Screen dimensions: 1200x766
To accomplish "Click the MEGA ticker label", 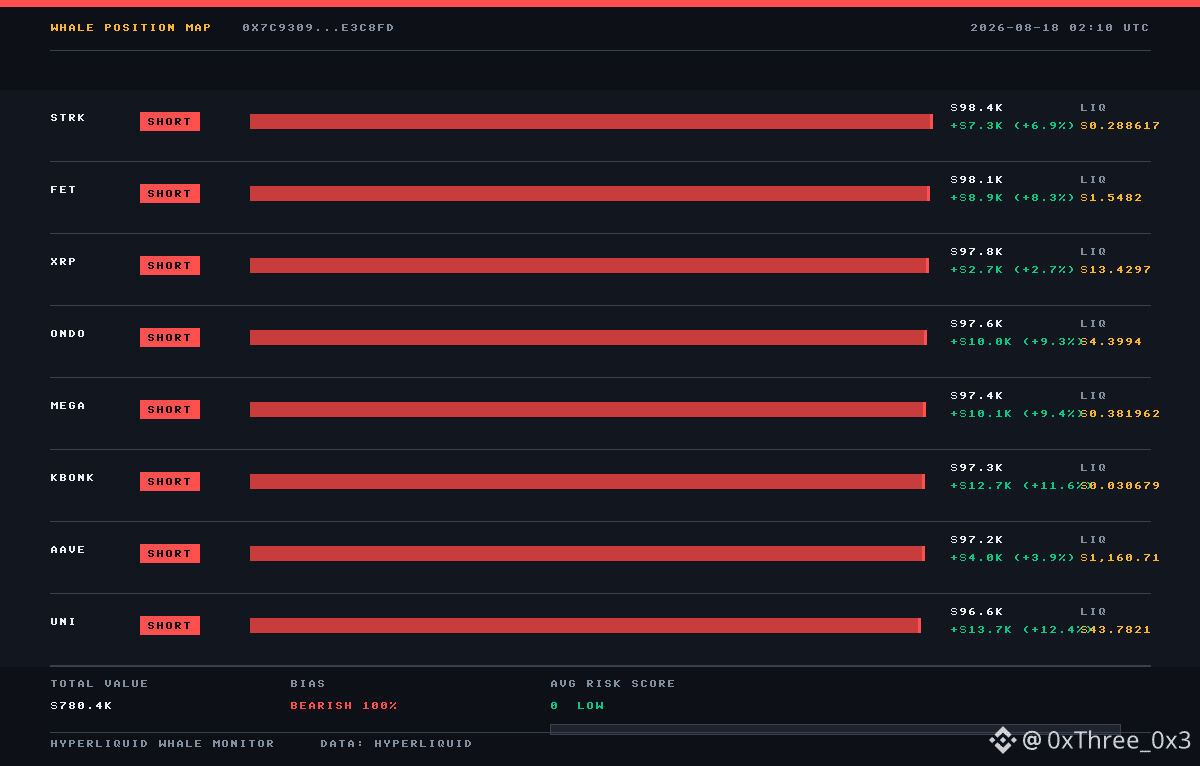I will 68,406.
